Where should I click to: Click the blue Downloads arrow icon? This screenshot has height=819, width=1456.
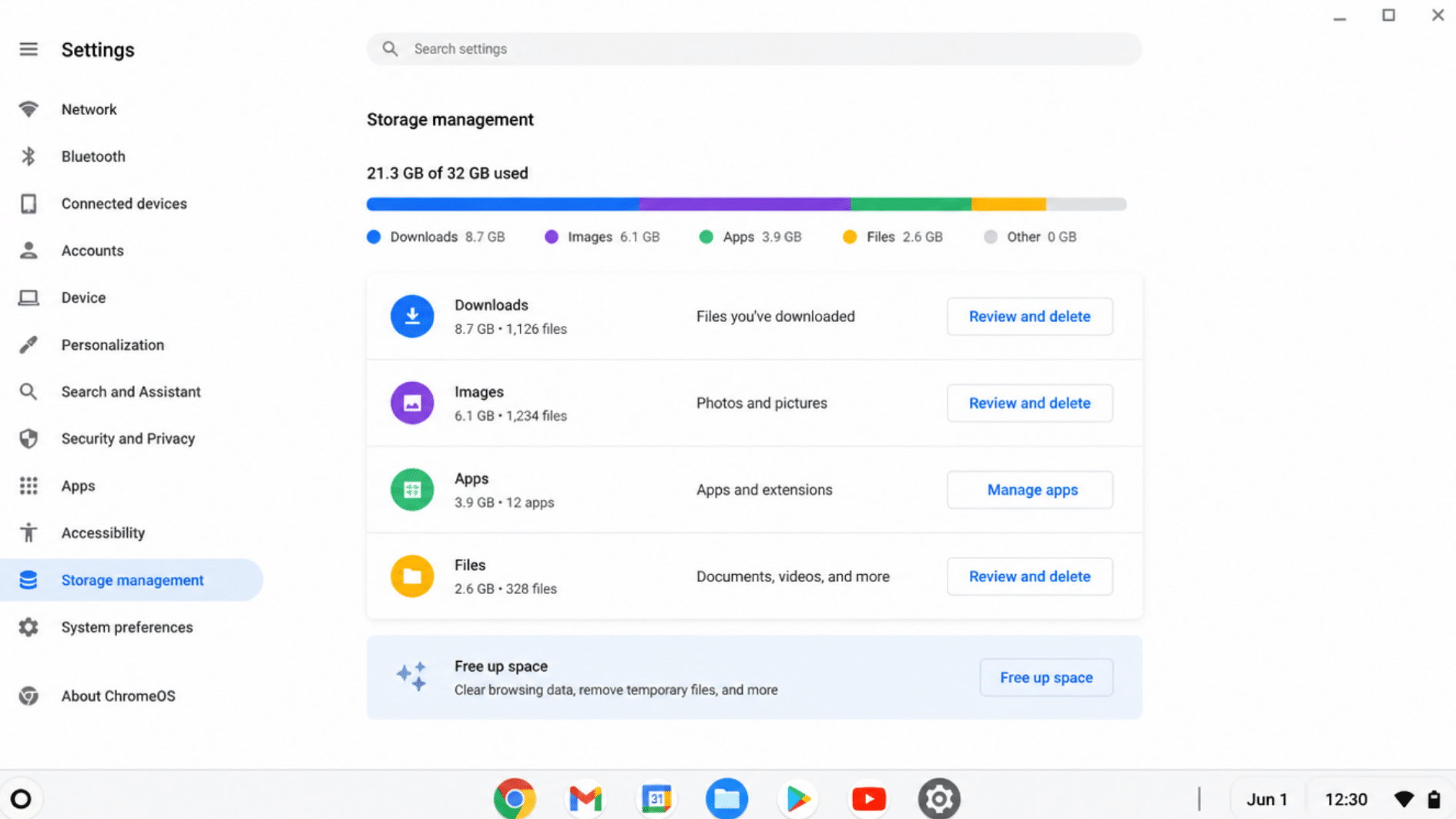coord(412,316)
